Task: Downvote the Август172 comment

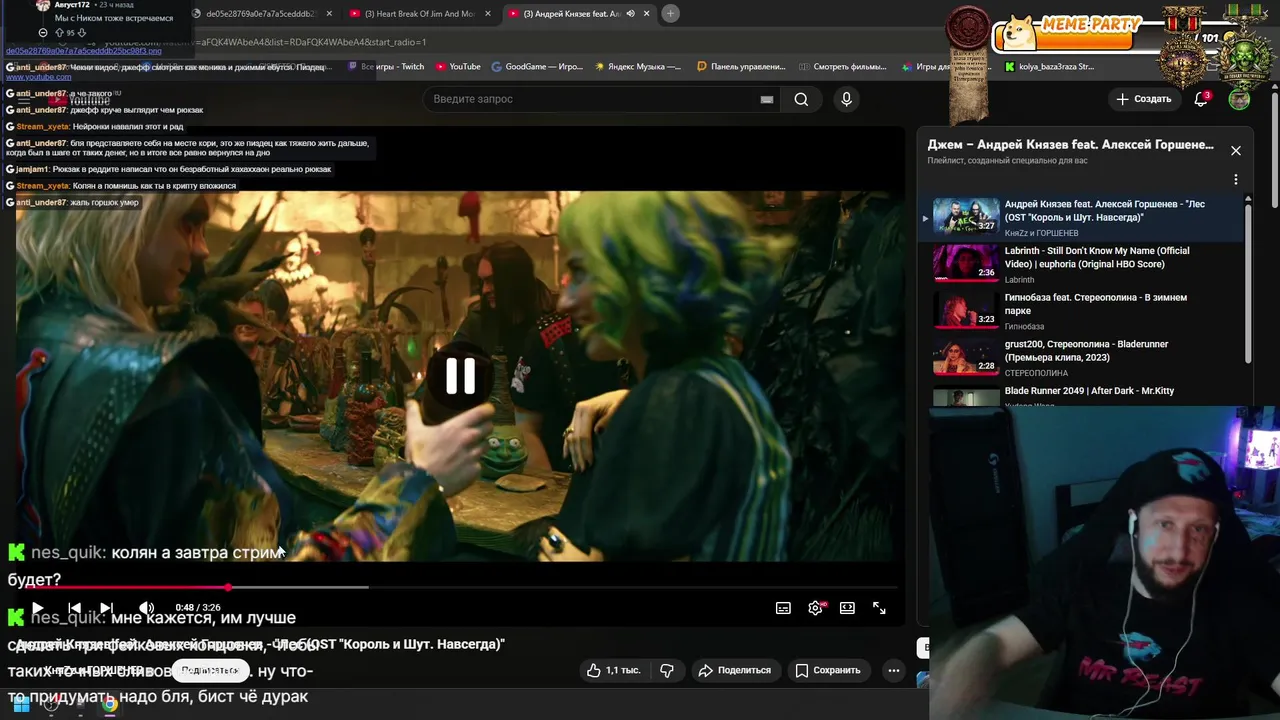Action: (81, 33)
